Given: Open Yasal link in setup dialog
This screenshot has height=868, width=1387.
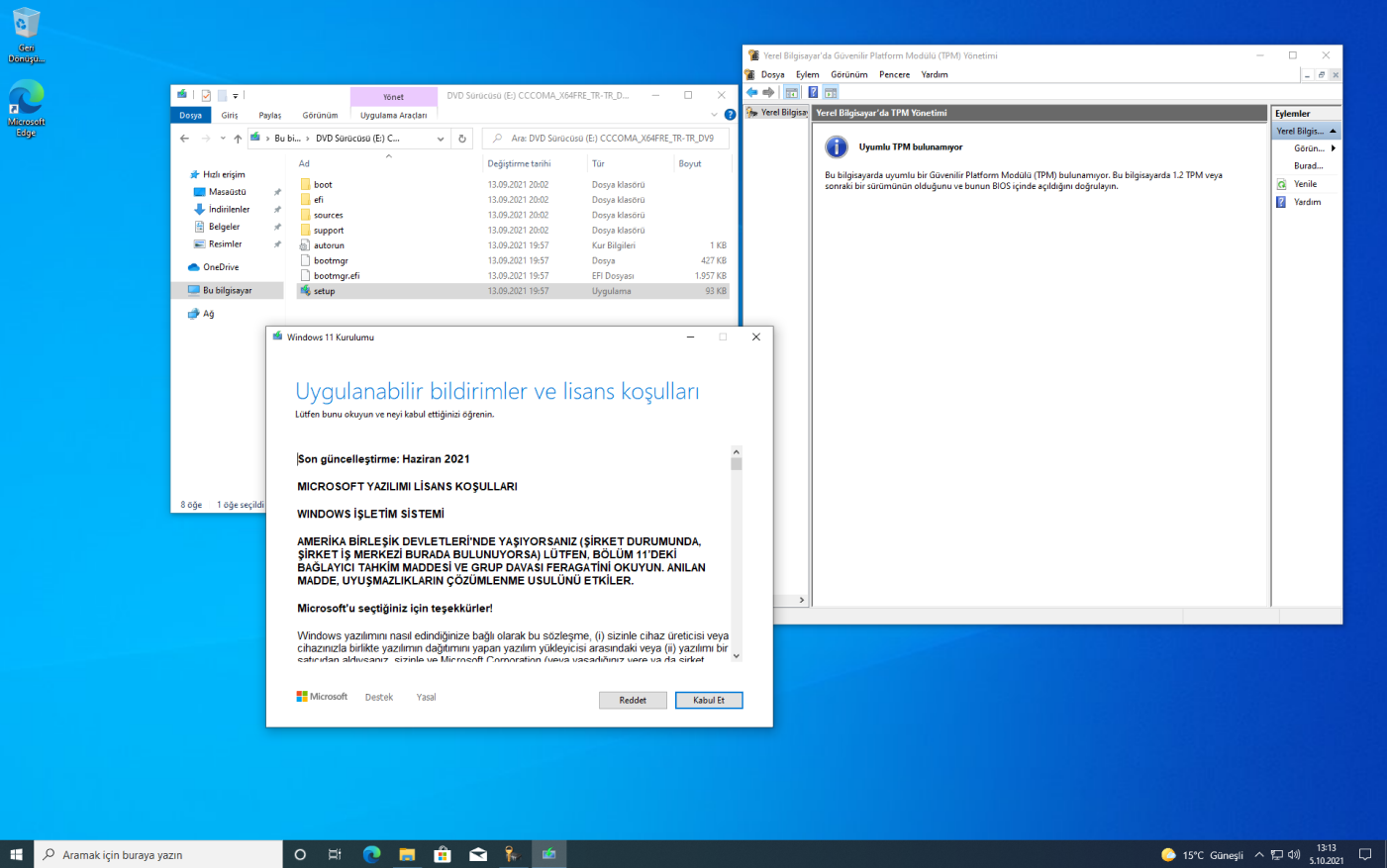Looking at the screenshot, I should pyautogui.click(x=427, y=697).
